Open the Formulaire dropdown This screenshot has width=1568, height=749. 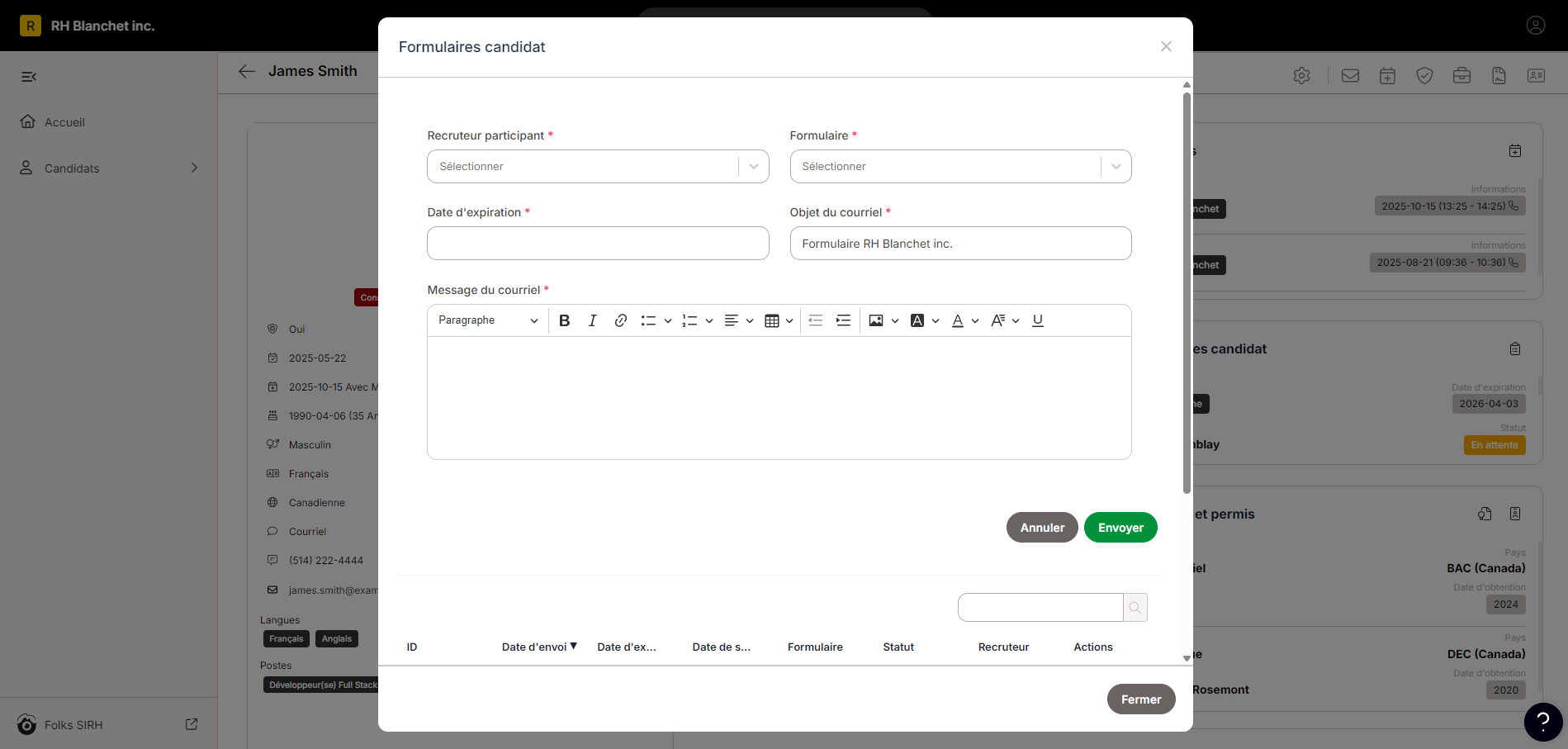point(960,166)
